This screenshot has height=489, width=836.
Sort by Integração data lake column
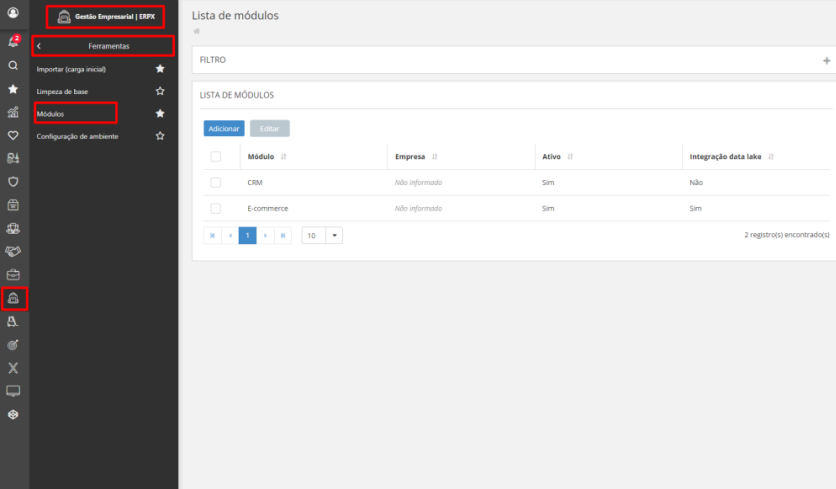click(x=771, y=157)
